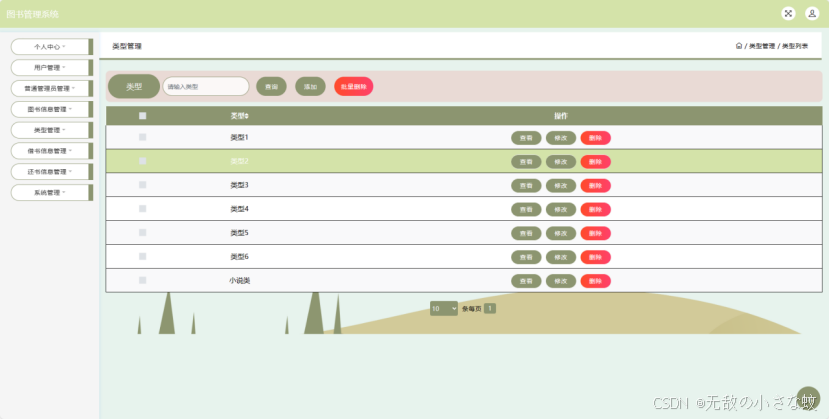Click 删除 for 类型3 row

point(596,185)
